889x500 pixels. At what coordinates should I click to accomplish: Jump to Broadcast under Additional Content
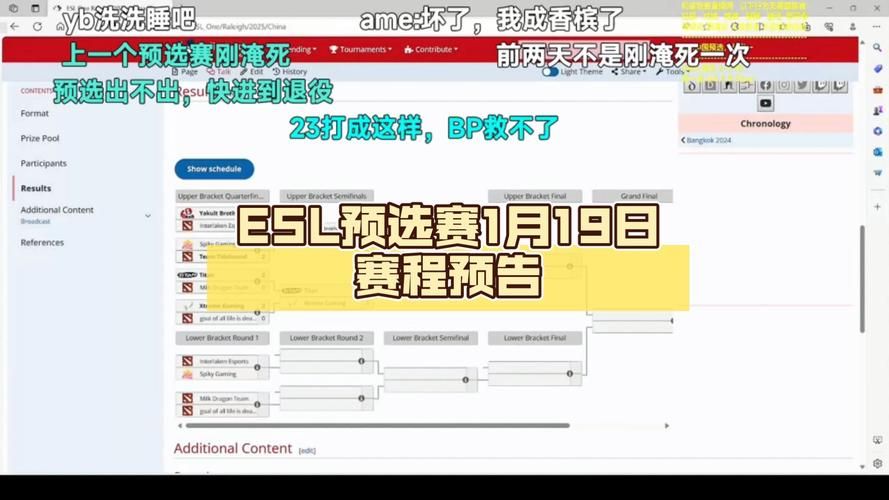[35, 222]
